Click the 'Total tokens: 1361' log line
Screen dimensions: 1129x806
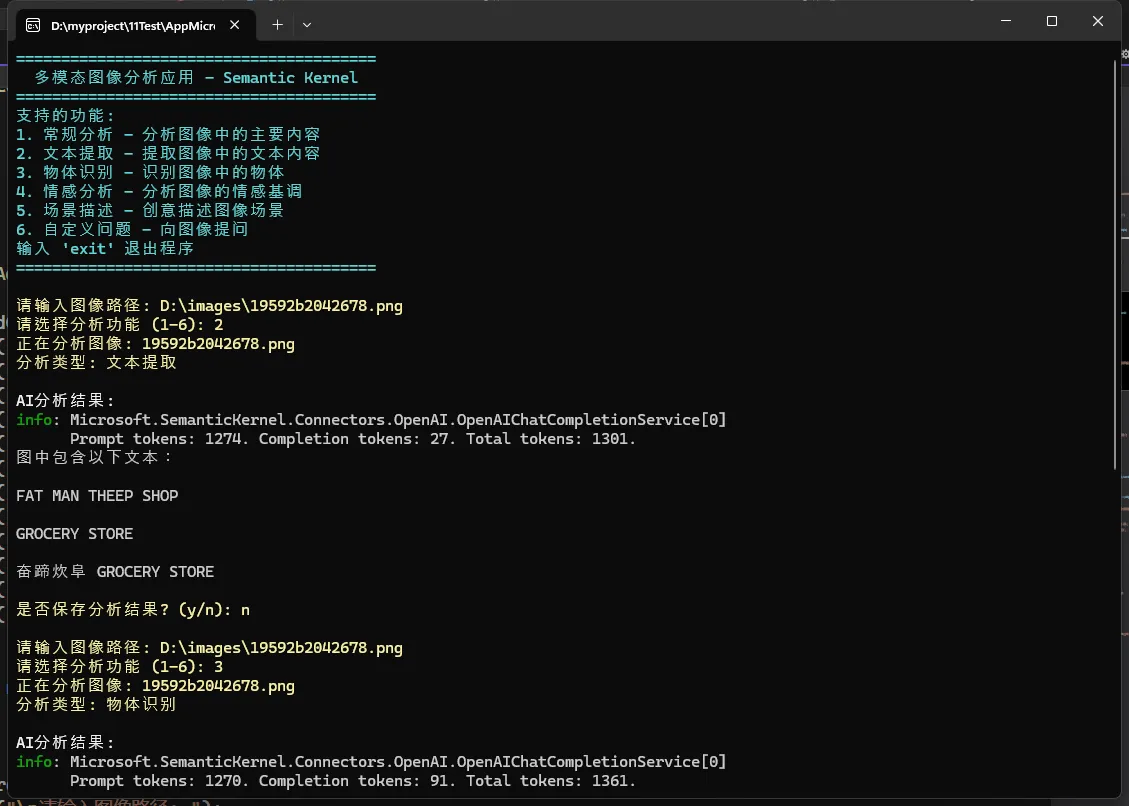pos(551,781)
